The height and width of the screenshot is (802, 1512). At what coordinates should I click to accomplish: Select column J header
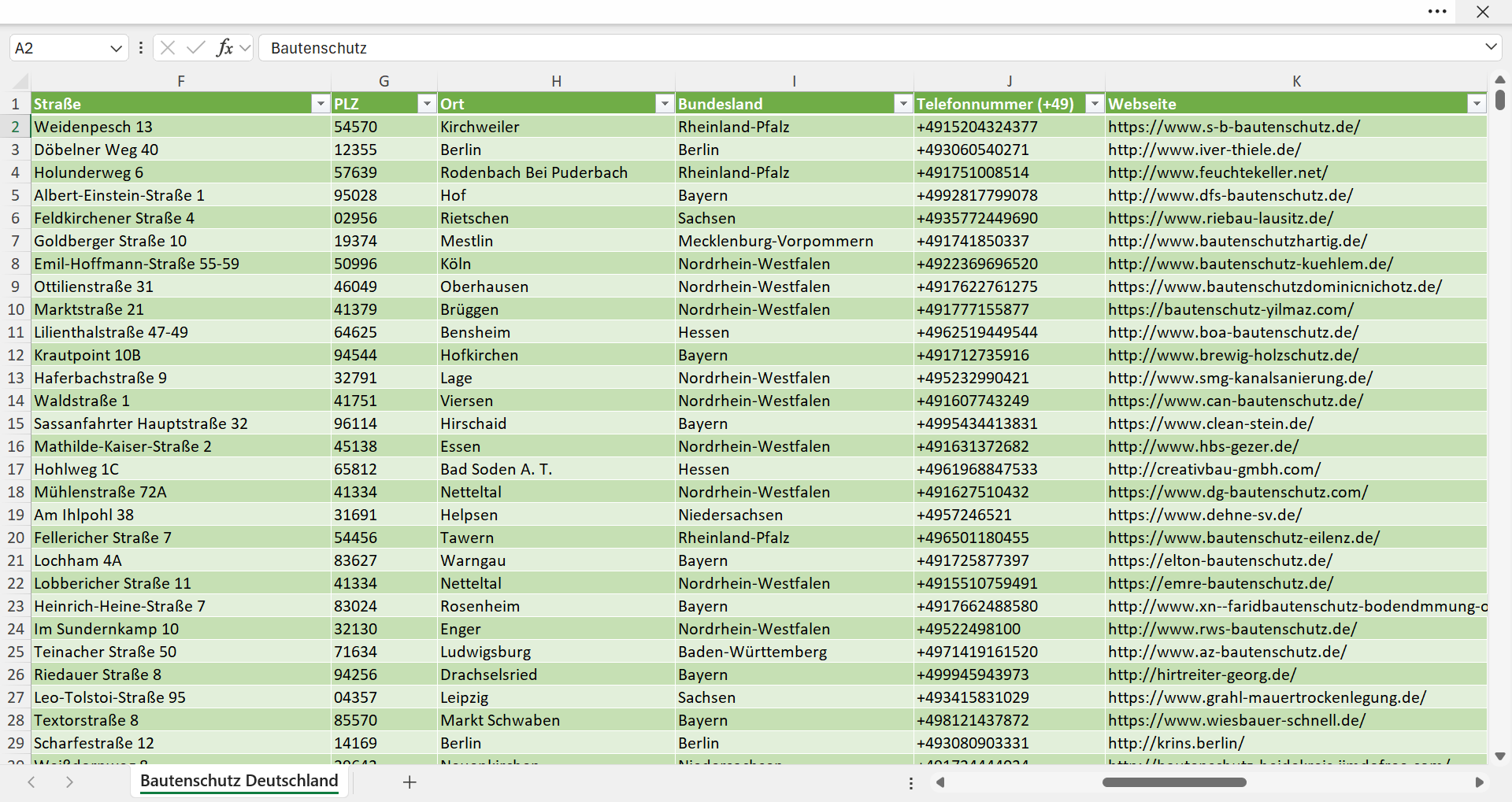1010,81
